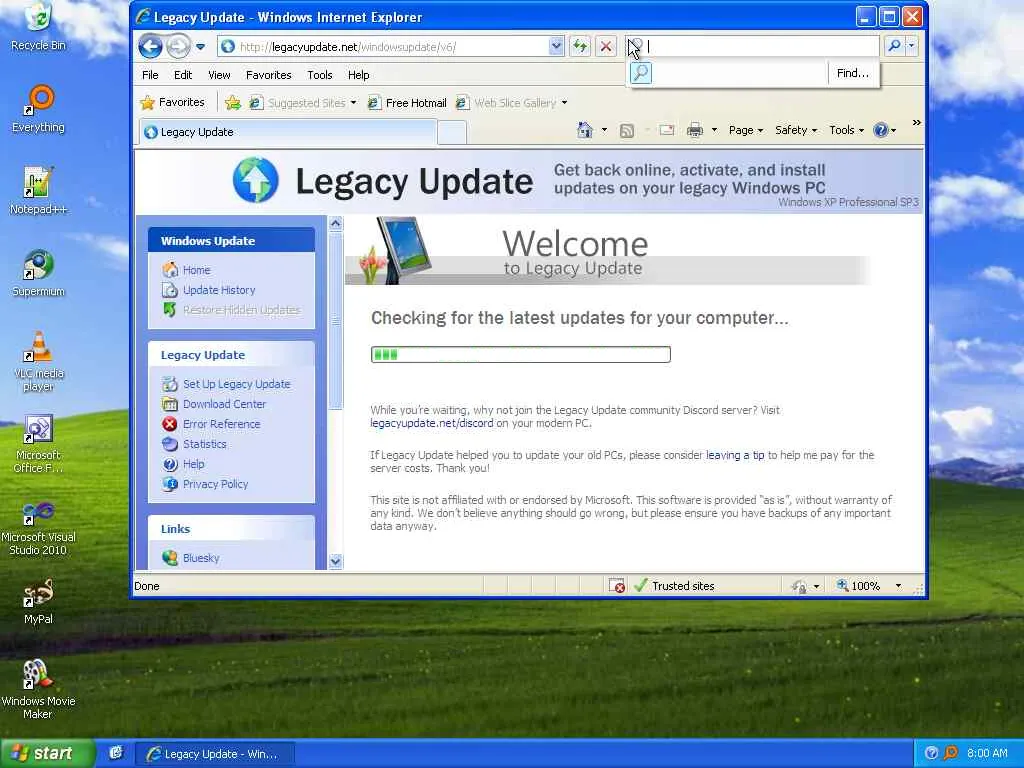
Task: Select the Everything desktop icon
Action: tap(39, 109)
